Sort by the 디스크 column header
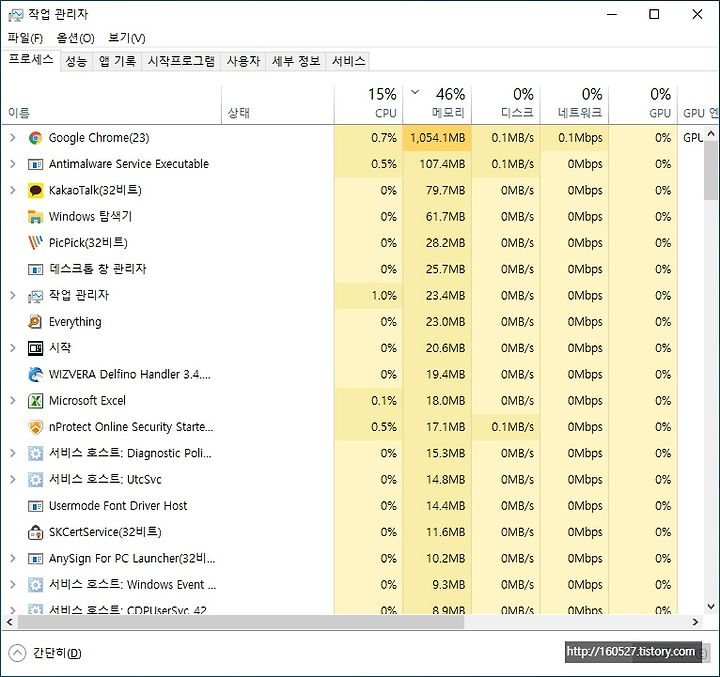Image resolution: width=720 pixels, height=677 pixels. (506, 104)
